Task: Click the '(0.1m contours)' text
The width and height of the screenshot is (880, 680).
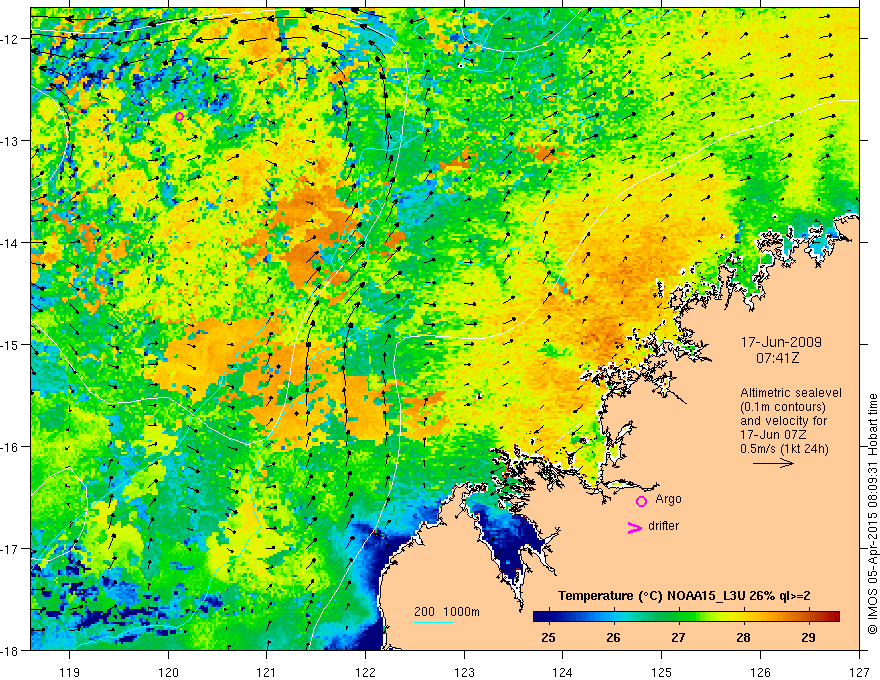Action: click(783, 407)
